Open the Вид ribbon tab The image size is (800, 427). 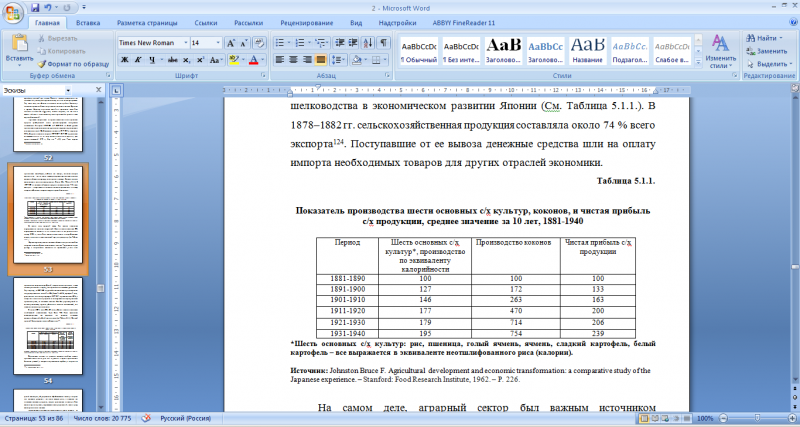click(356, 23)
